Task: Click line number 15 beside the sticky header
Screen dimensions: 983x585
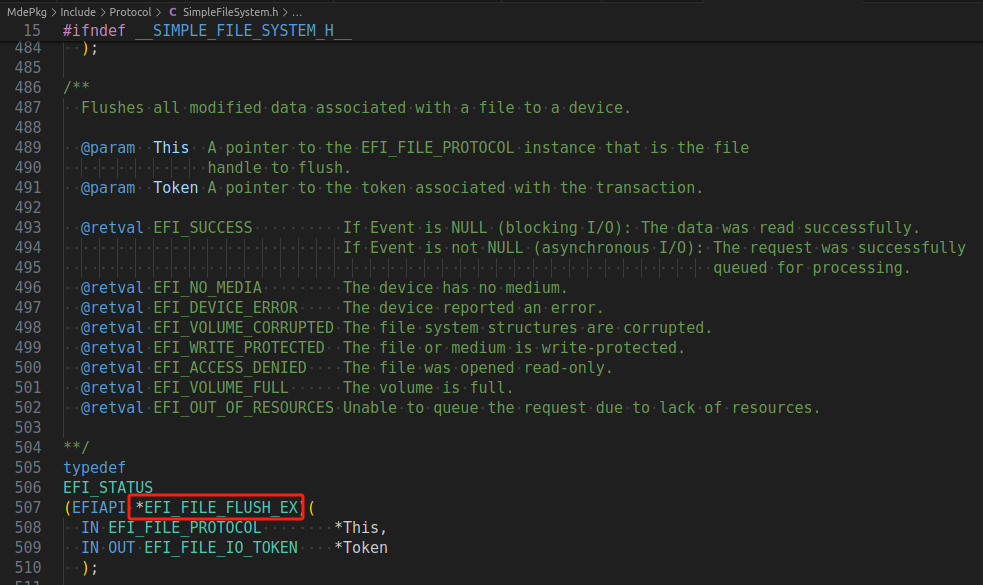Action: coord(32,30)
